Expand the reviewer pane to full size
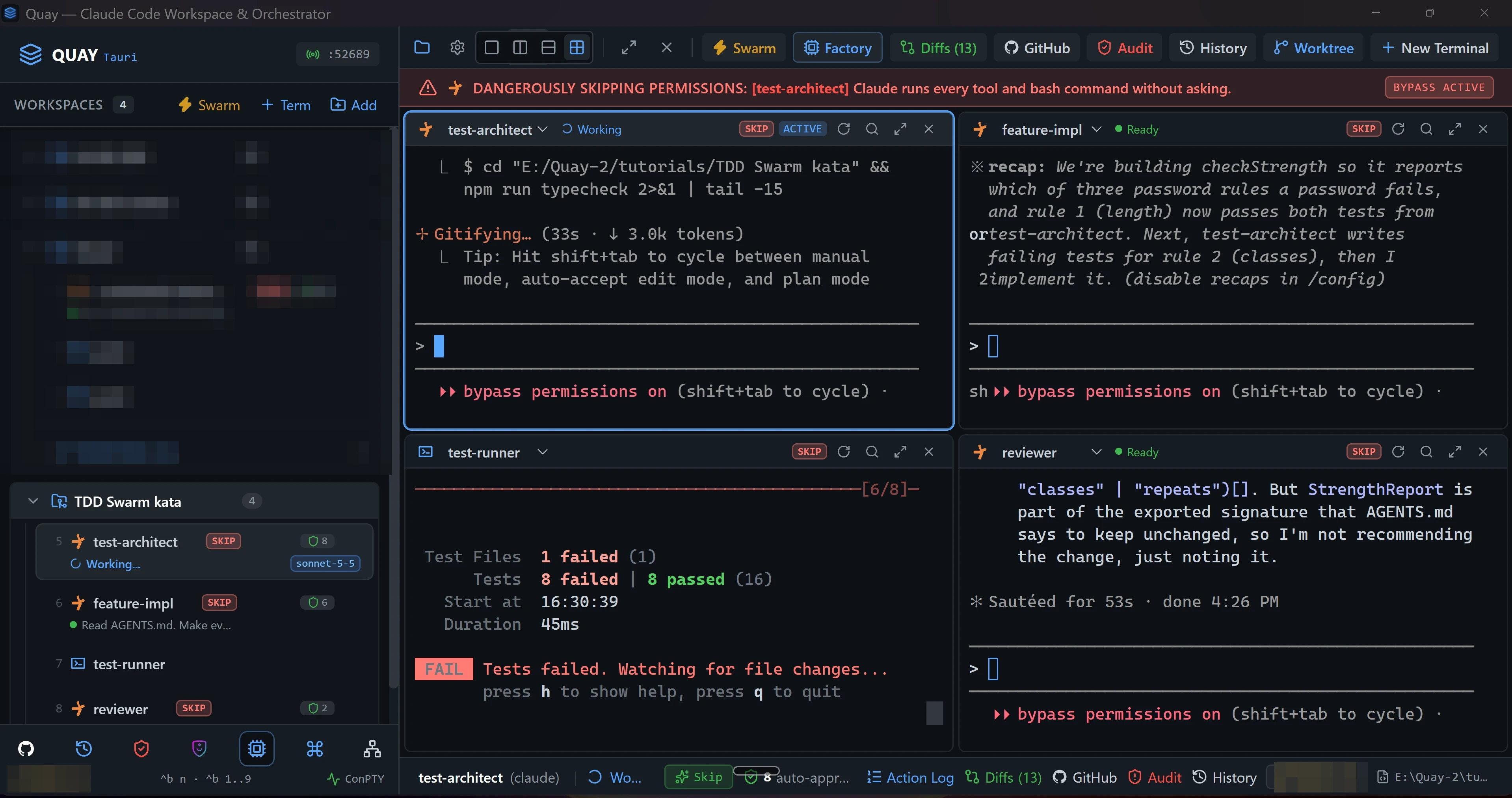1512x798 pixels. coord(1454,452)
